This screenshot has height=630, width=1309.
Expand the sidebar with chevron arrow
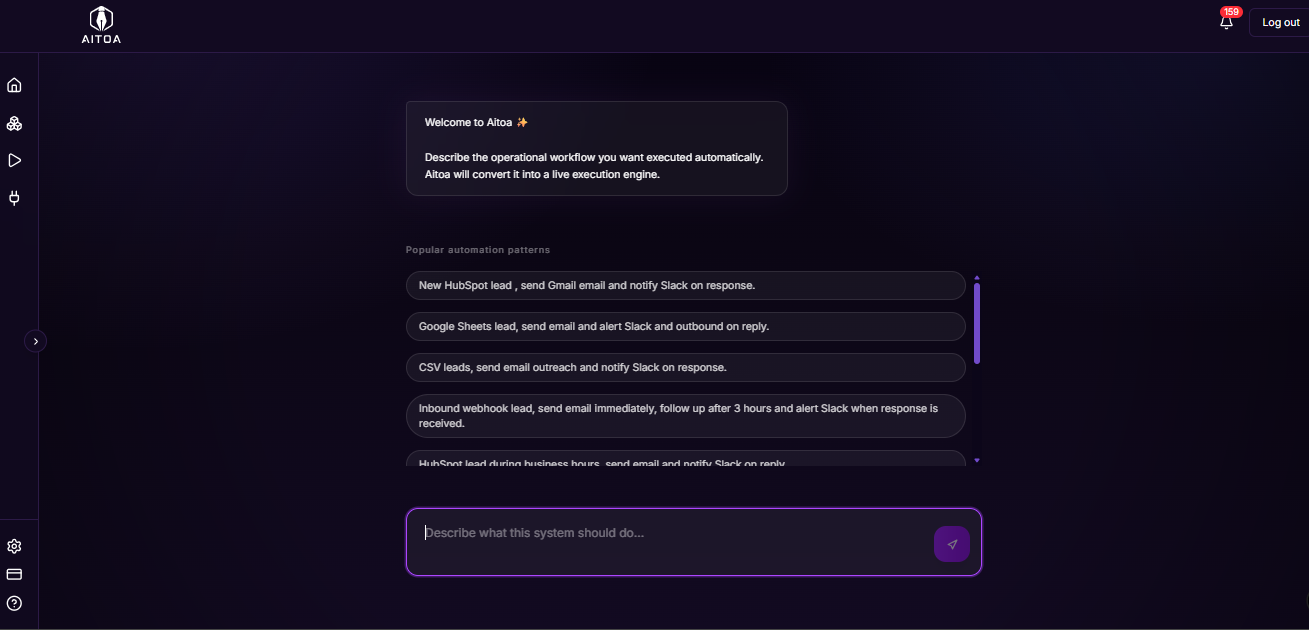[36, 341]
